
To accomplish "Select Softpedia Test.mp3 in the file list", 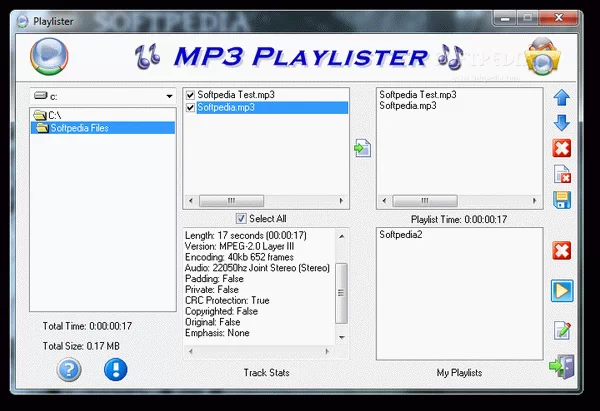I will (x=236, y=95).
